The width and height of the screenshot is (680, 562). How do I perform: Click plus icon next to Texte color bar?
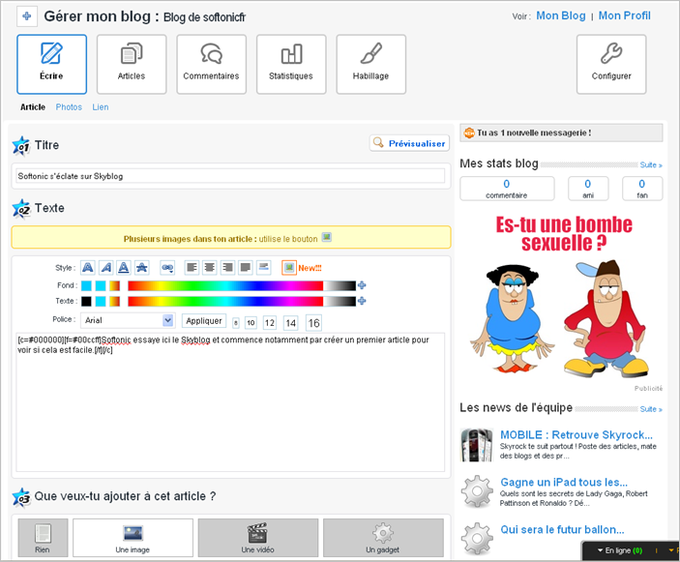pyautogui.click(x=362, y=301)
